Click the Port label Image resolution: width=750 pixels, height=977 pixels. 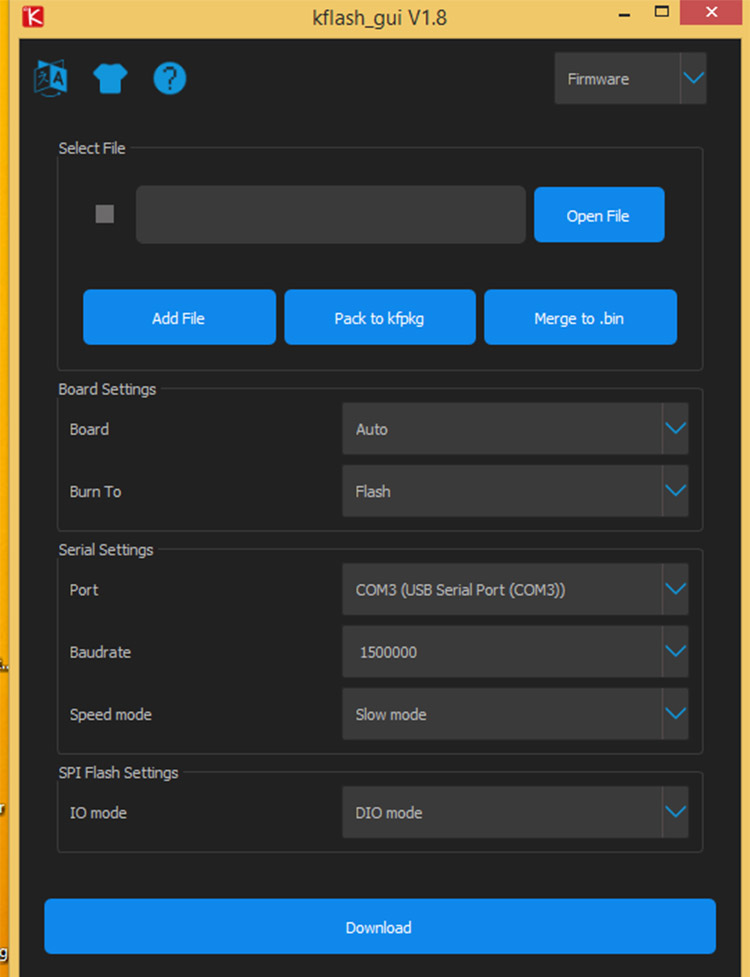click(84, 590)
